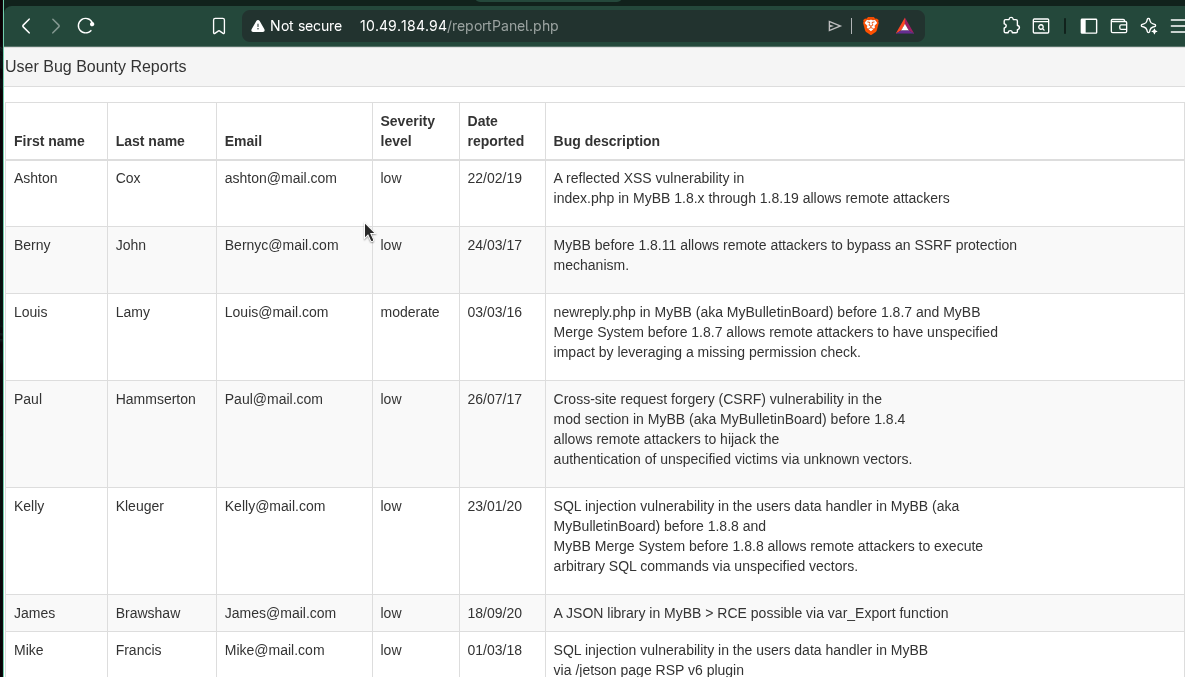Select the first name Paul
Image resolution: width=1185 pixels, height=677 pixels.
point(28,400)
